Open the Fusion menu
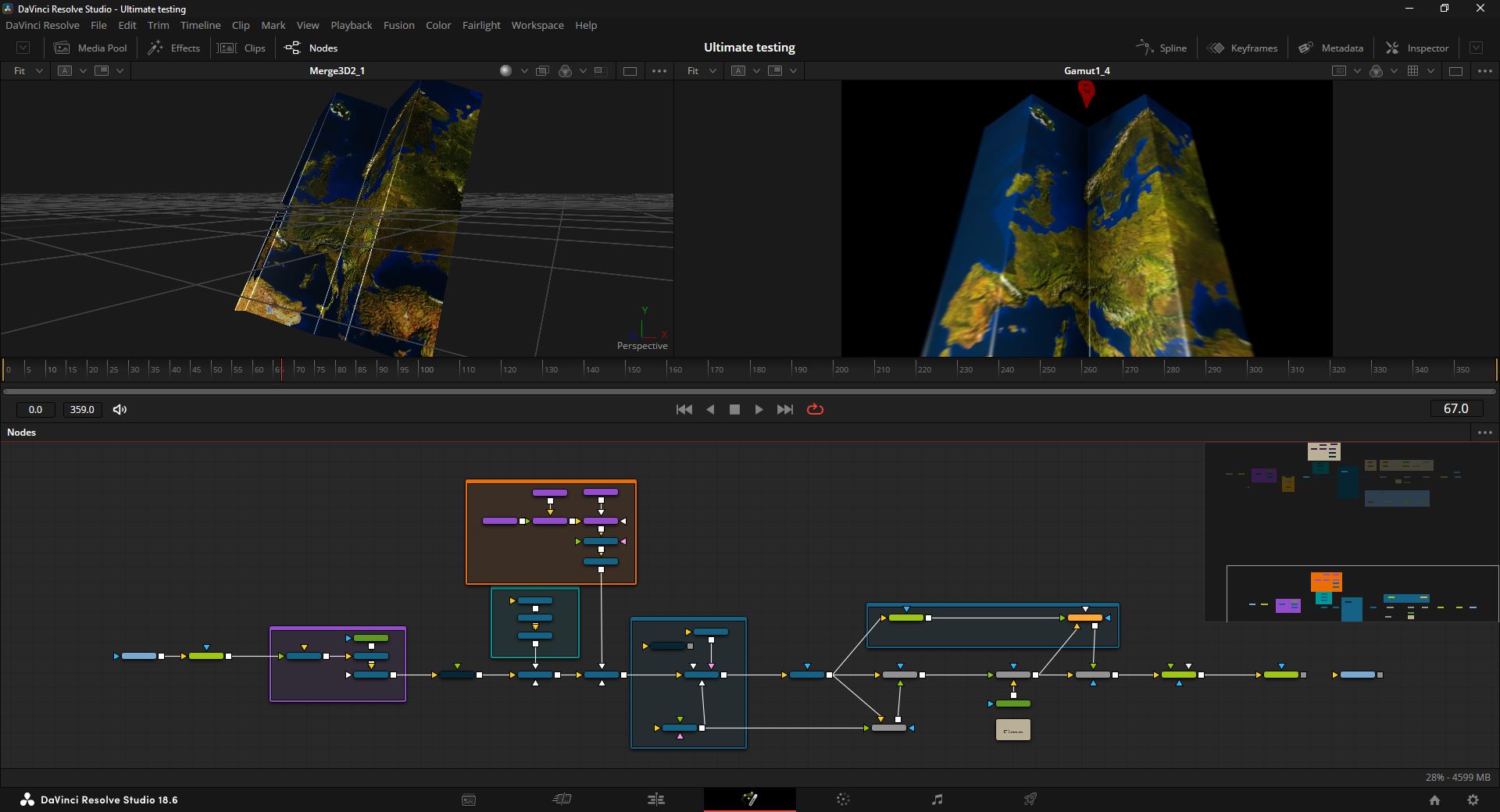 pos(398,25)
